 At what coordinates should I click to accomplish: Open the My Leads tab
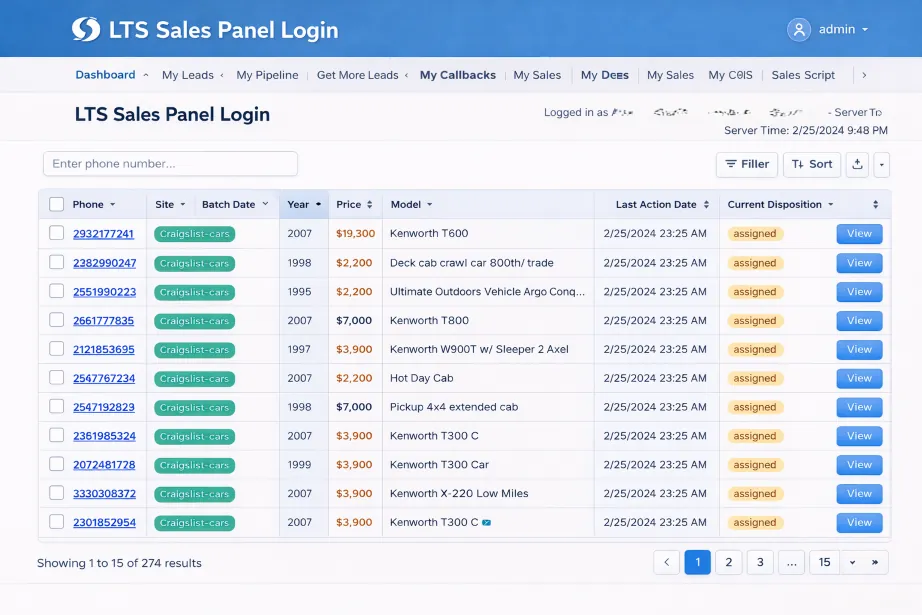pos(188,75)
